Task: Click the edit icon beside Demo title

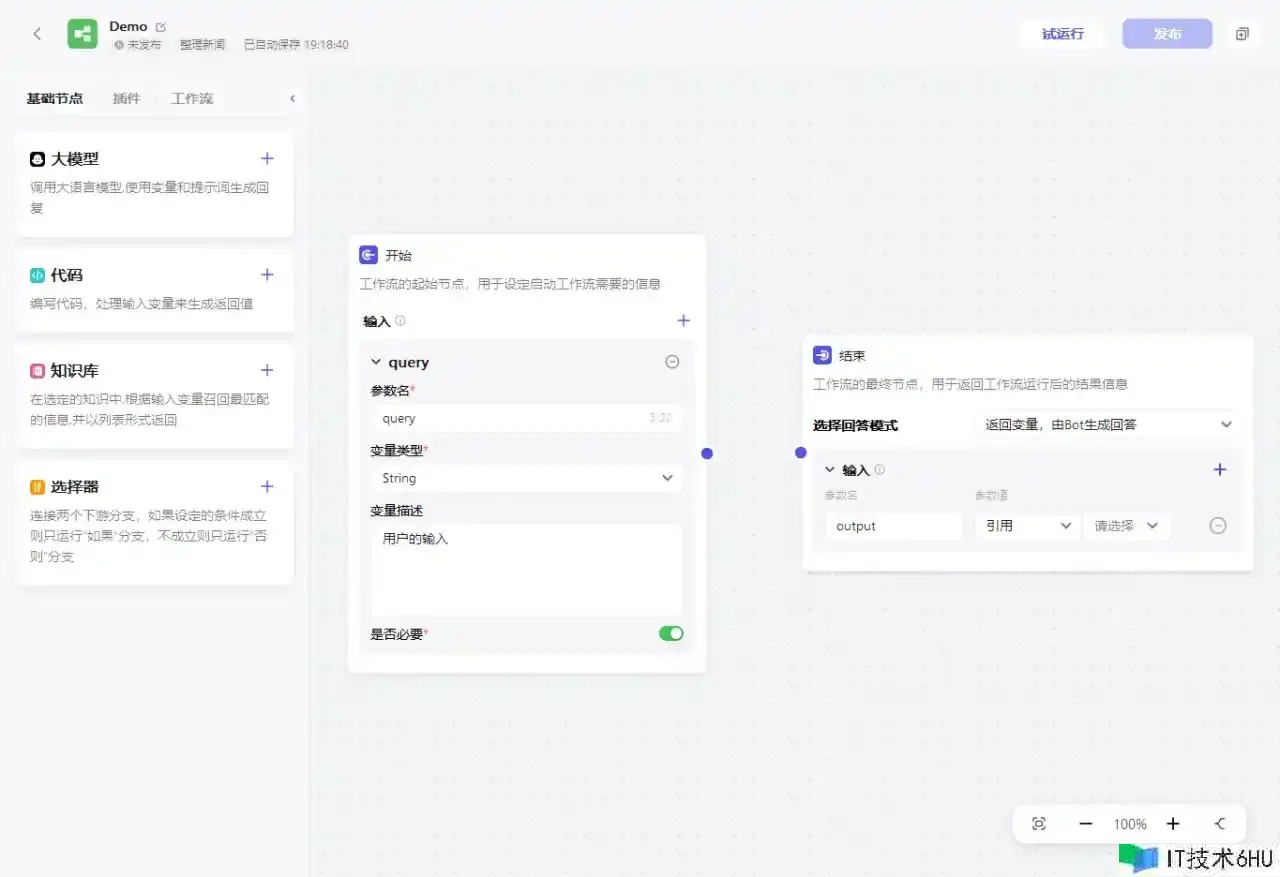Action: (x=161, y=27)
